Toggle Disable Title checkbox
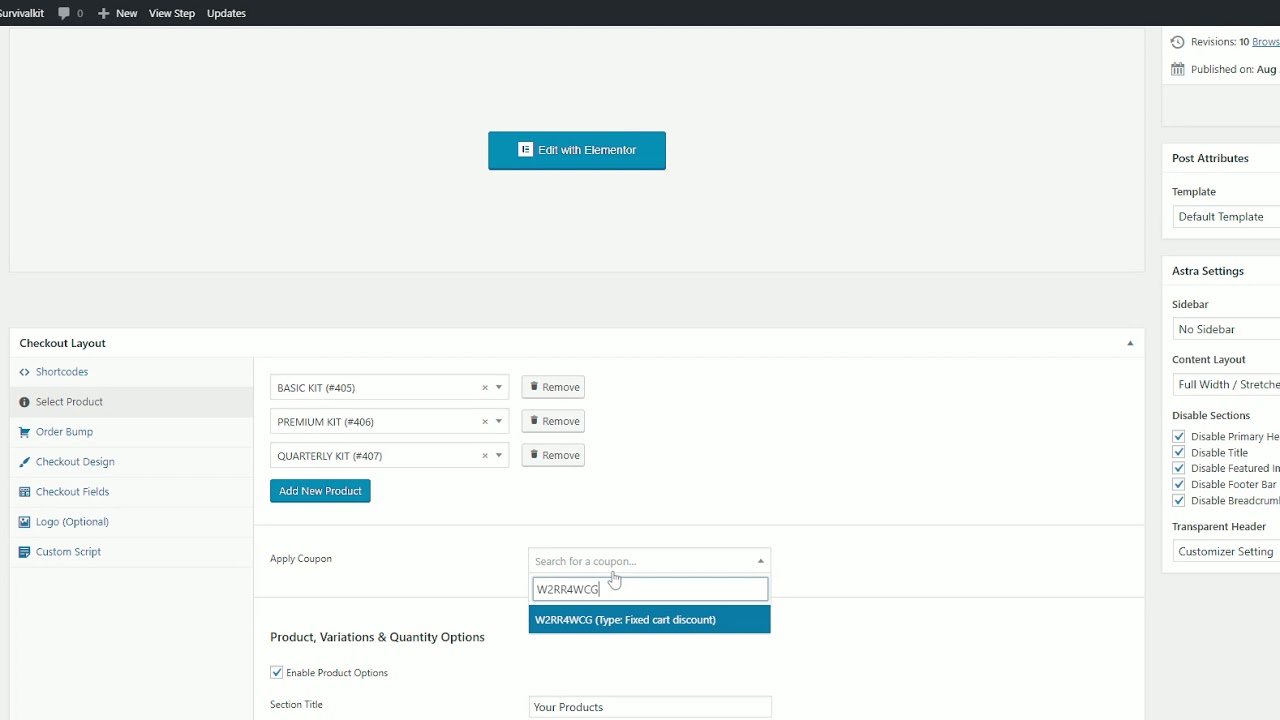 tap(1179, 453)
